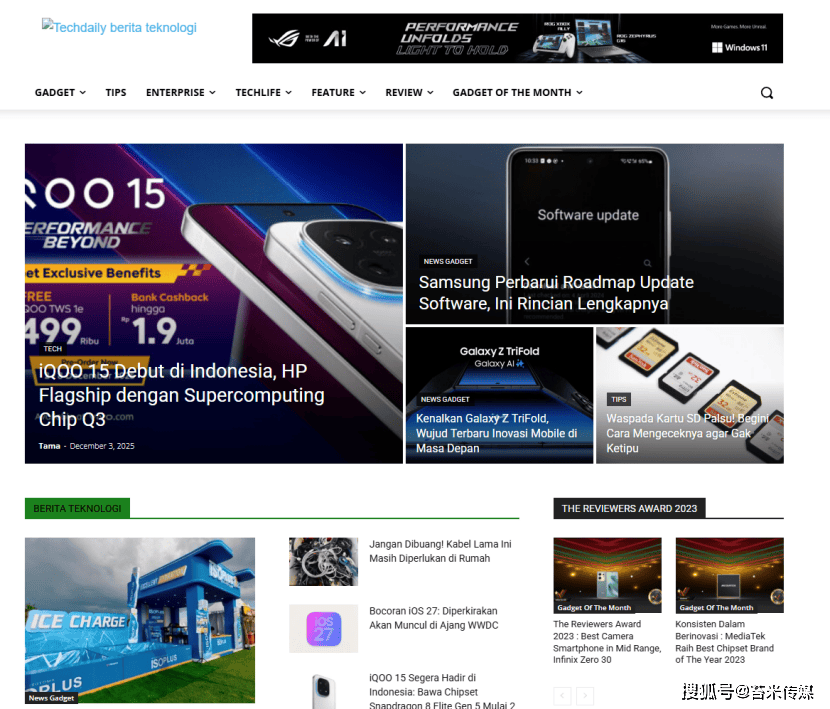Click previous arrow in Reviewers Award section

pyautogui.click(x=562, y=695)
